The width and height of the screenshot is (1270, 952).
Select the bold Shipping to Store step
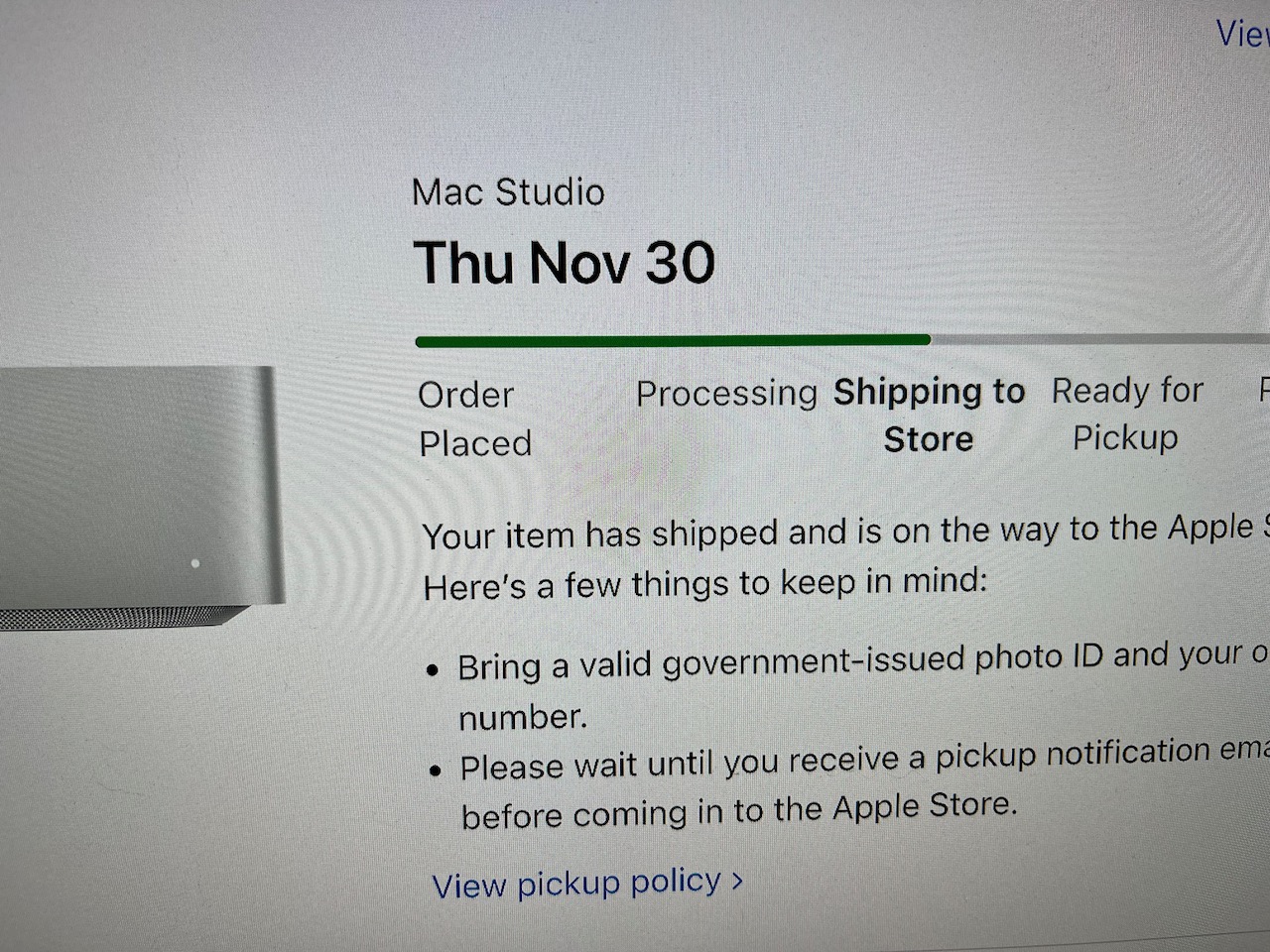(929, 415)
